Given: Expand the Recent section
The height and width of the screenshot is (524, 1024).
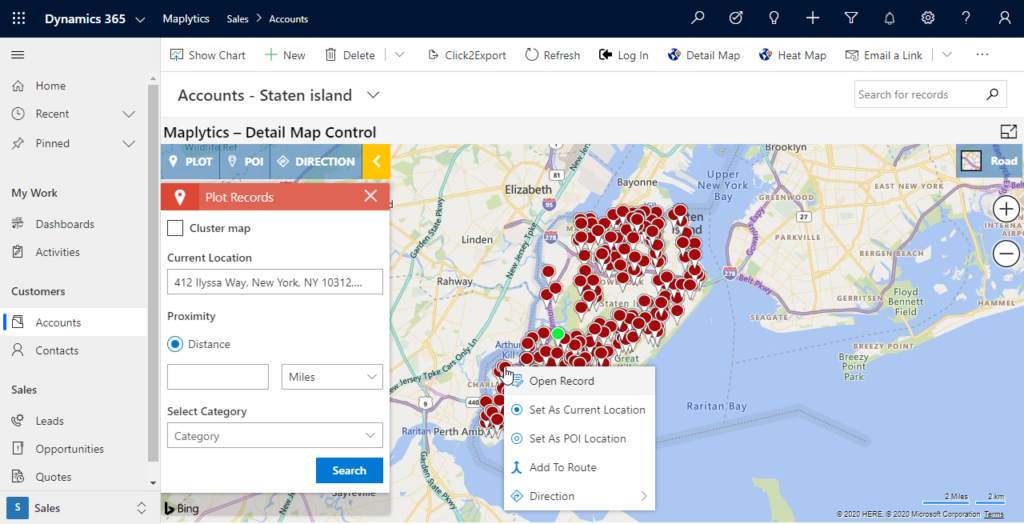Looking at the screenshot, I should pos(129,114).
